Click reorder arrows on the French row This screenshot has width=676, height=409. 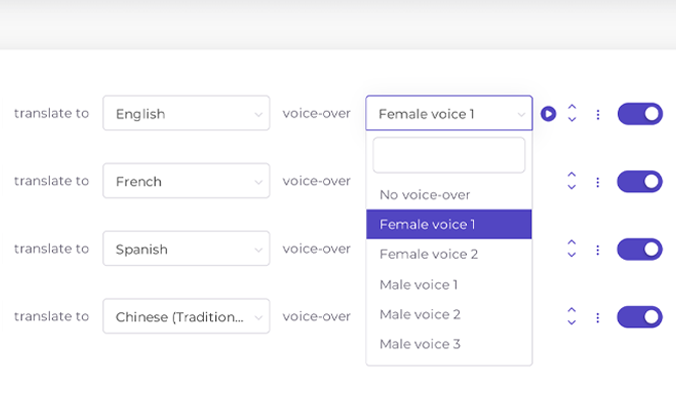[x=572, y=181]
